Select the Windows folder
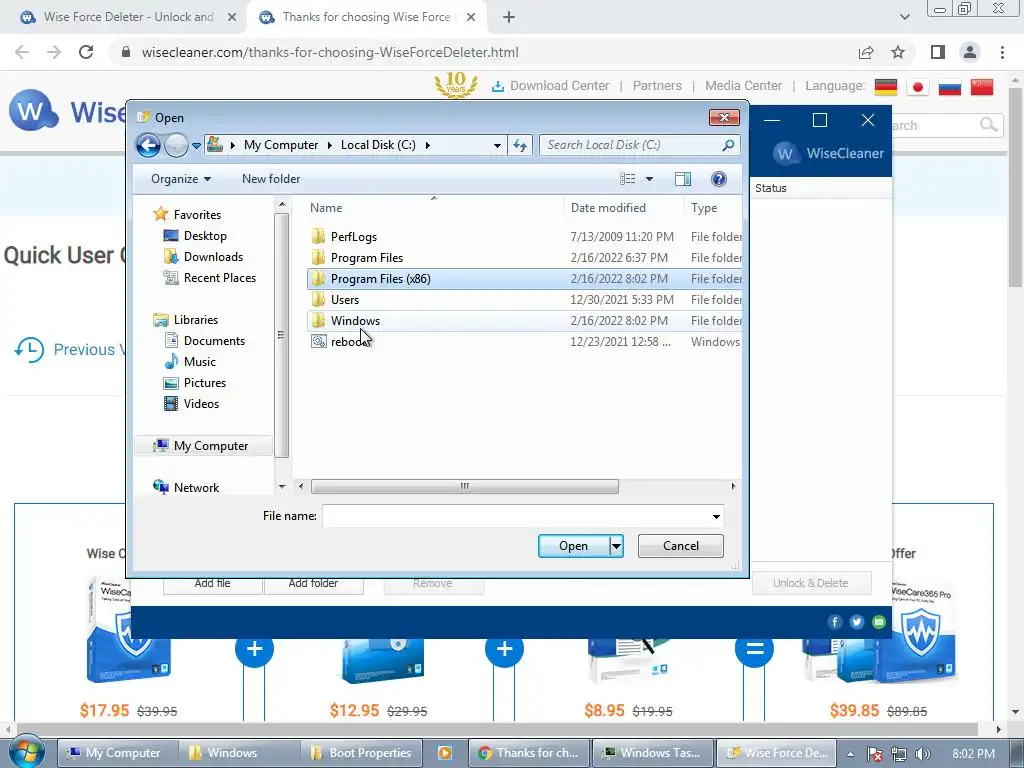1024x768 pixels. [x=524, y=321]
